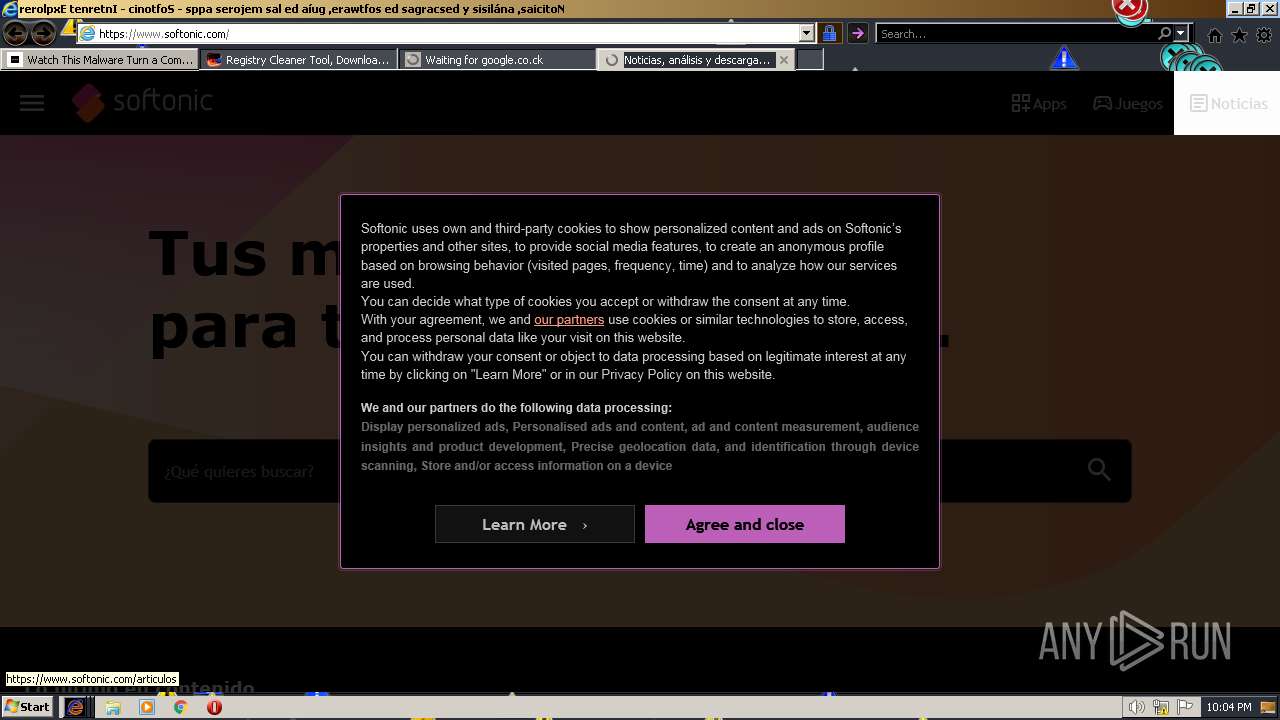1280x720 pixels.
Task: Open Favorites star icon
Action: tap(1239, 35)
